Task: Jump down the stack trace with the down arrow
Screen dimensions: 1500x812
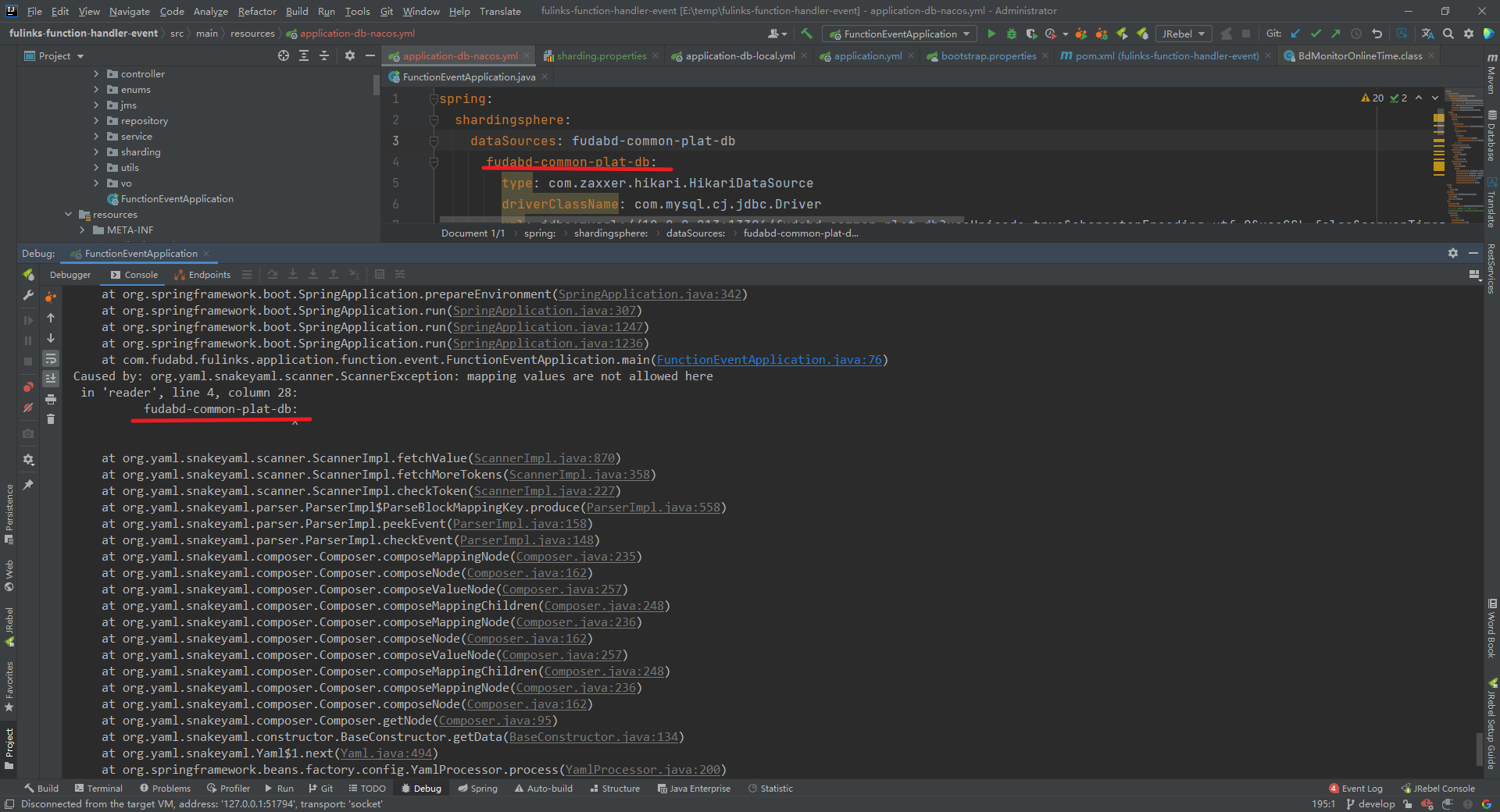Action: (x=51, y=338)
